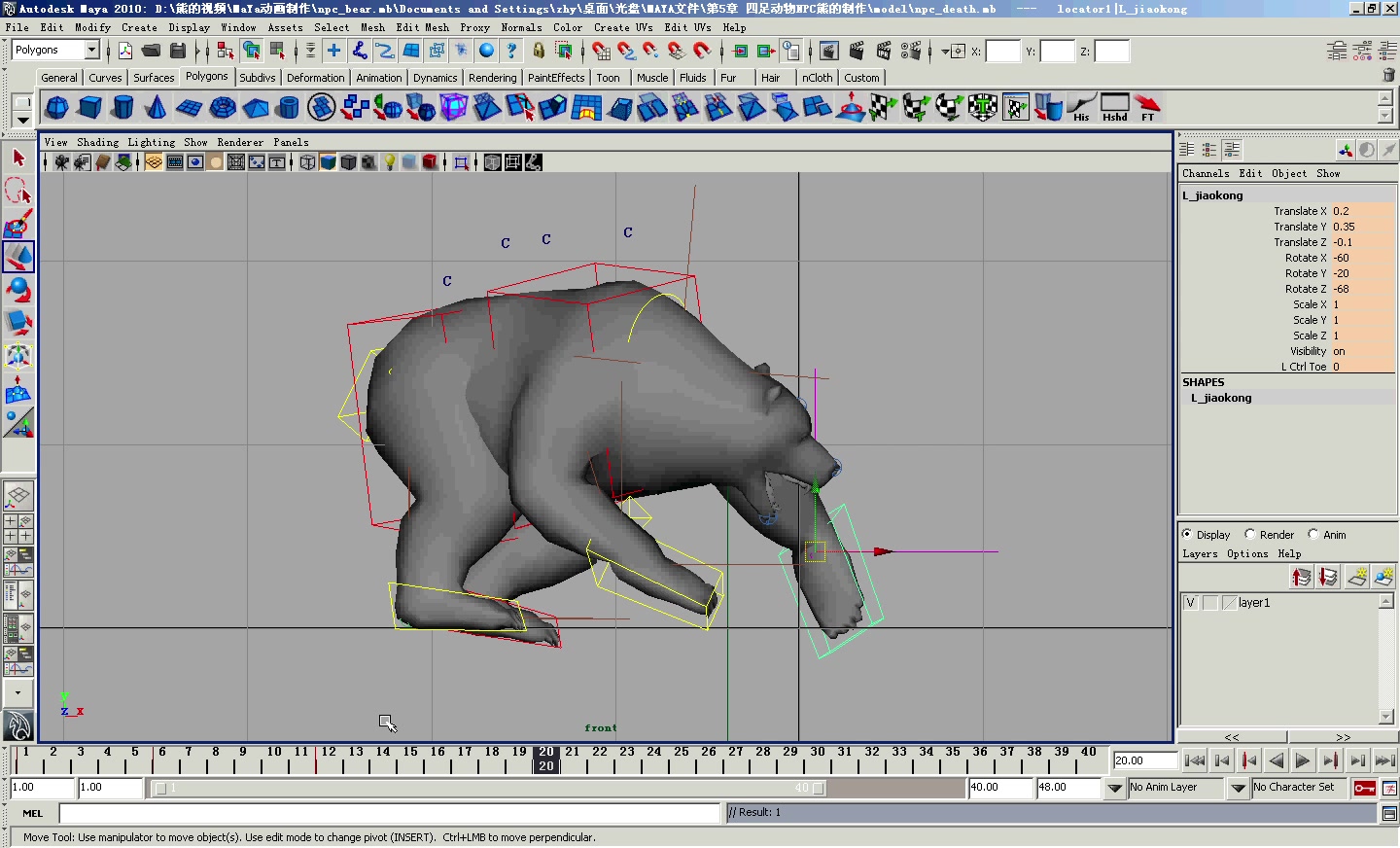The image size is (1400, 848).
Task: Go to start of playback range
Action: [x=1195, y=760]
